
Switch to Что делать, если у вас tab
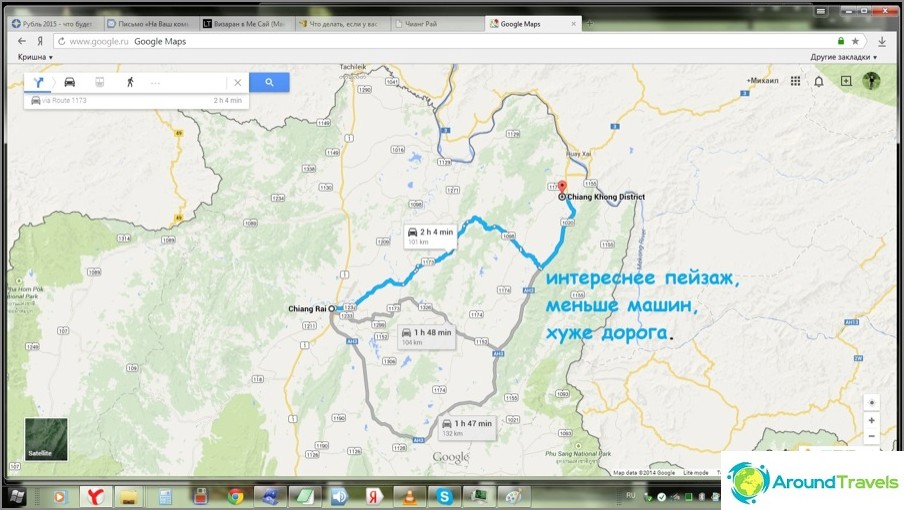coord(342,24)
